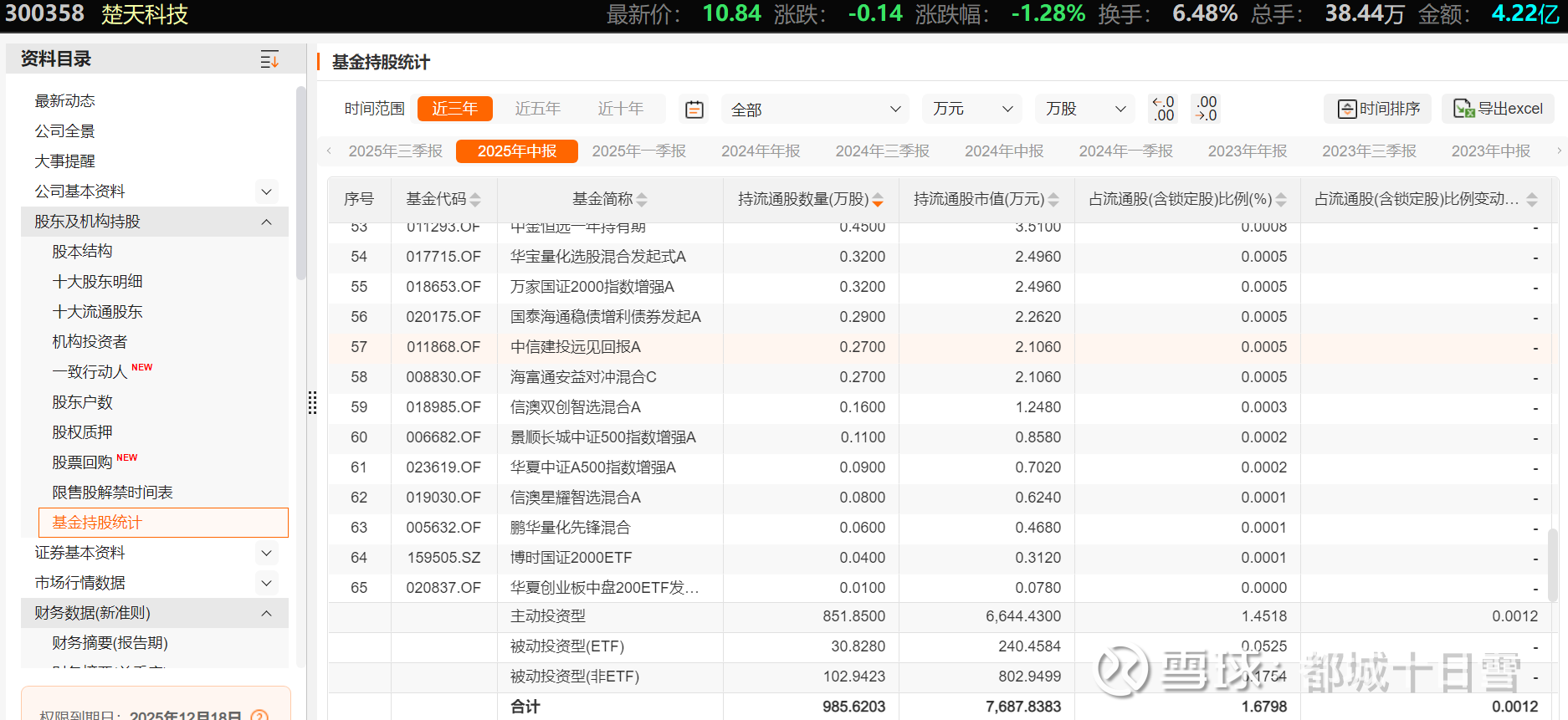Click the 时间排序 button
Image resolution: width=1568 pixels, height=720 pixels.
coord(1377,109)
